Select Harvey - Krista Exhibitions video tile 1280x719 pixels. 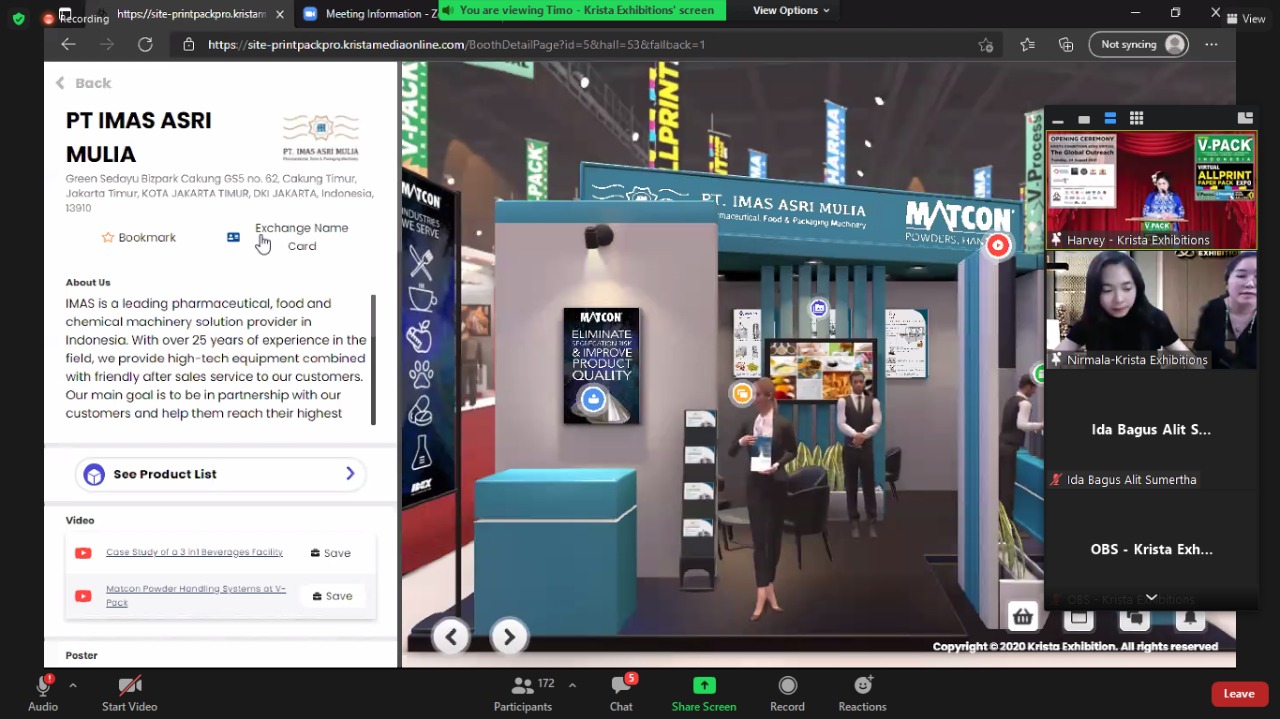(x=1151, y=190)
